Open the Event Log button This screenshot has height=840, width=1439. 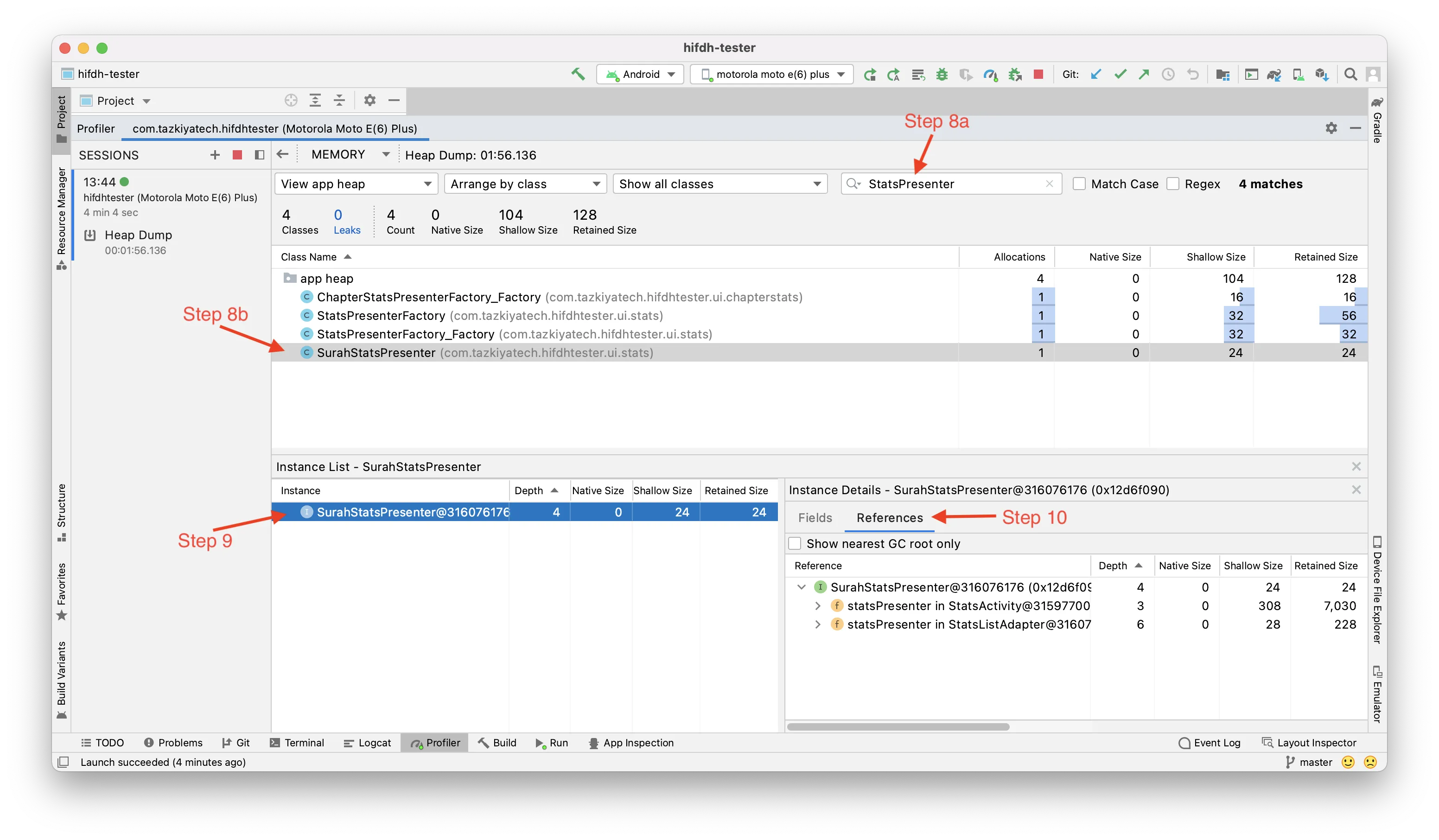pyautogui.click(x=1209, y=743)
